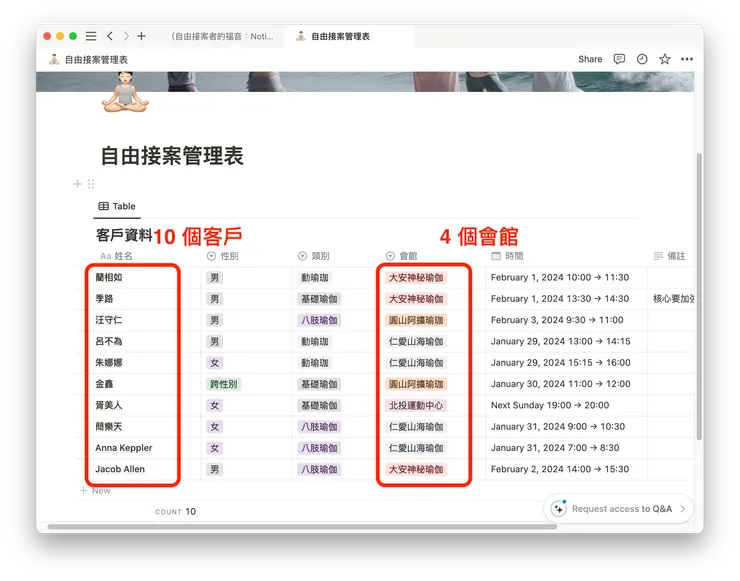Go back with the left arrow
Screen dimensions: 740x581
[x=110, y=36]
